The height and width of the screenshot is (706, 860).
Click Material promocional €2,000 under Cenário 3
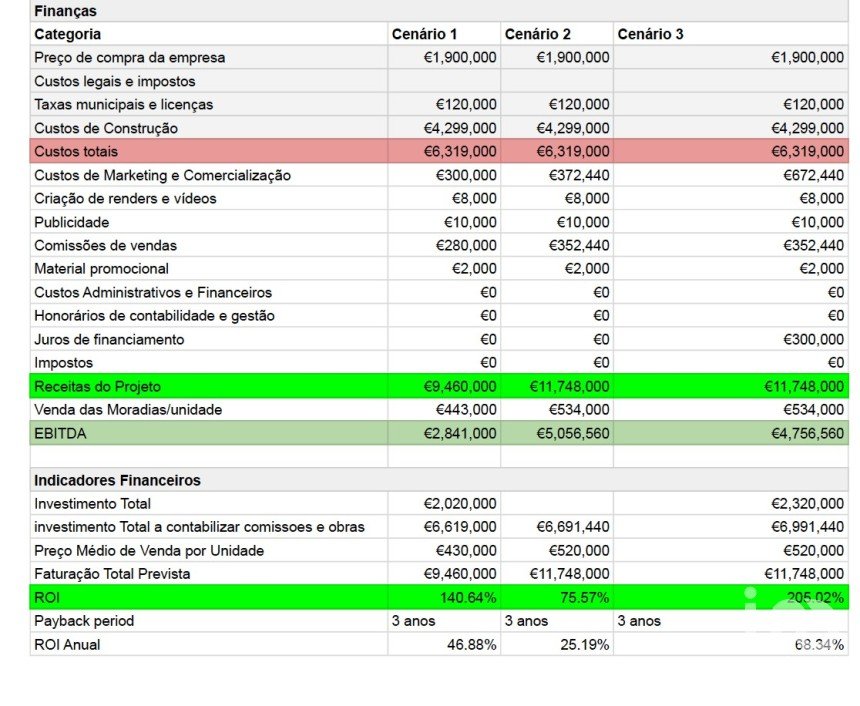822,268
